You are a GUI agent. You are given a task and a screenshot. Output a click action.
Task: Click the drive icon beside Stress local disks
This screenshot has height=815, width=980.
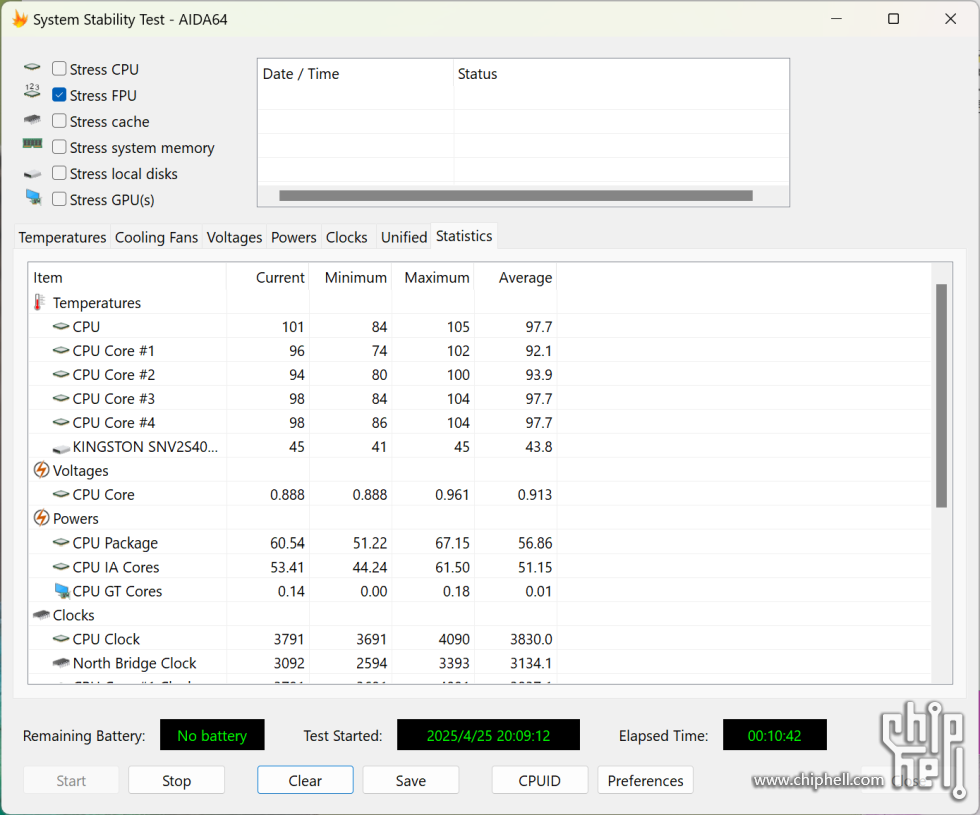(x=32, y=174)
